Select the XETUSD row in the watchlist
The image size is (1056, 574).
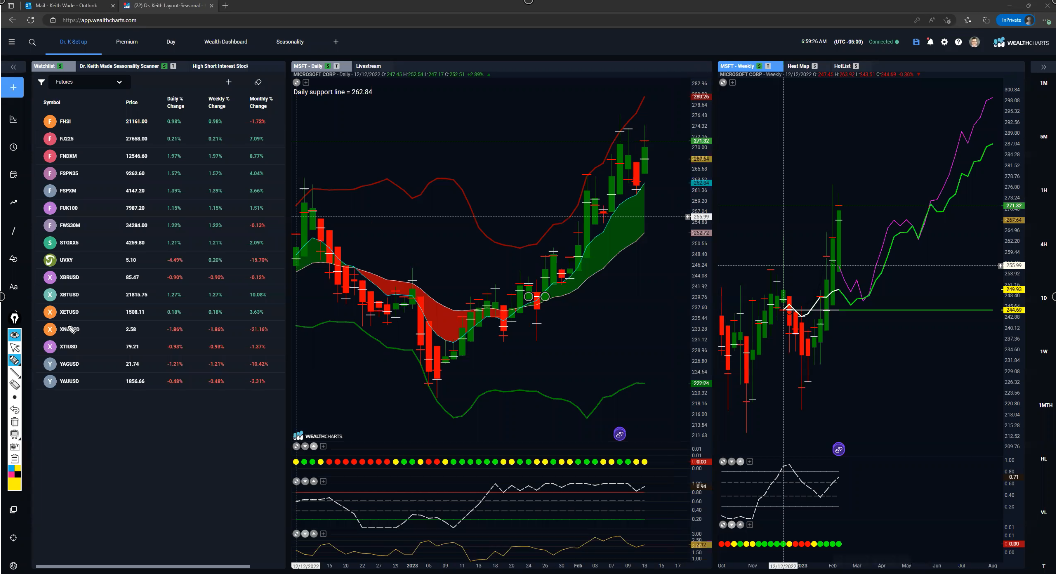coord(160,312)
